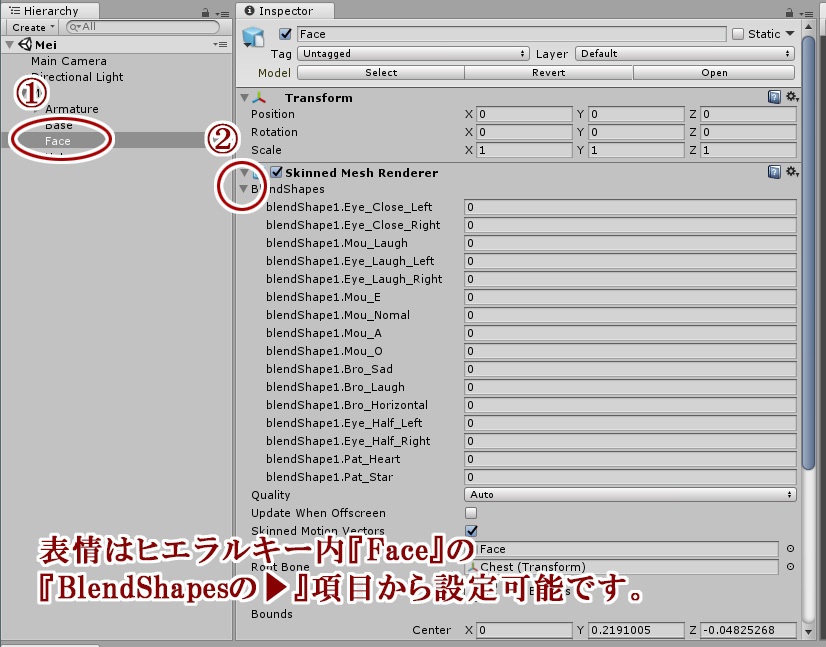Collapse the Transform component

[x=244, y=97]
